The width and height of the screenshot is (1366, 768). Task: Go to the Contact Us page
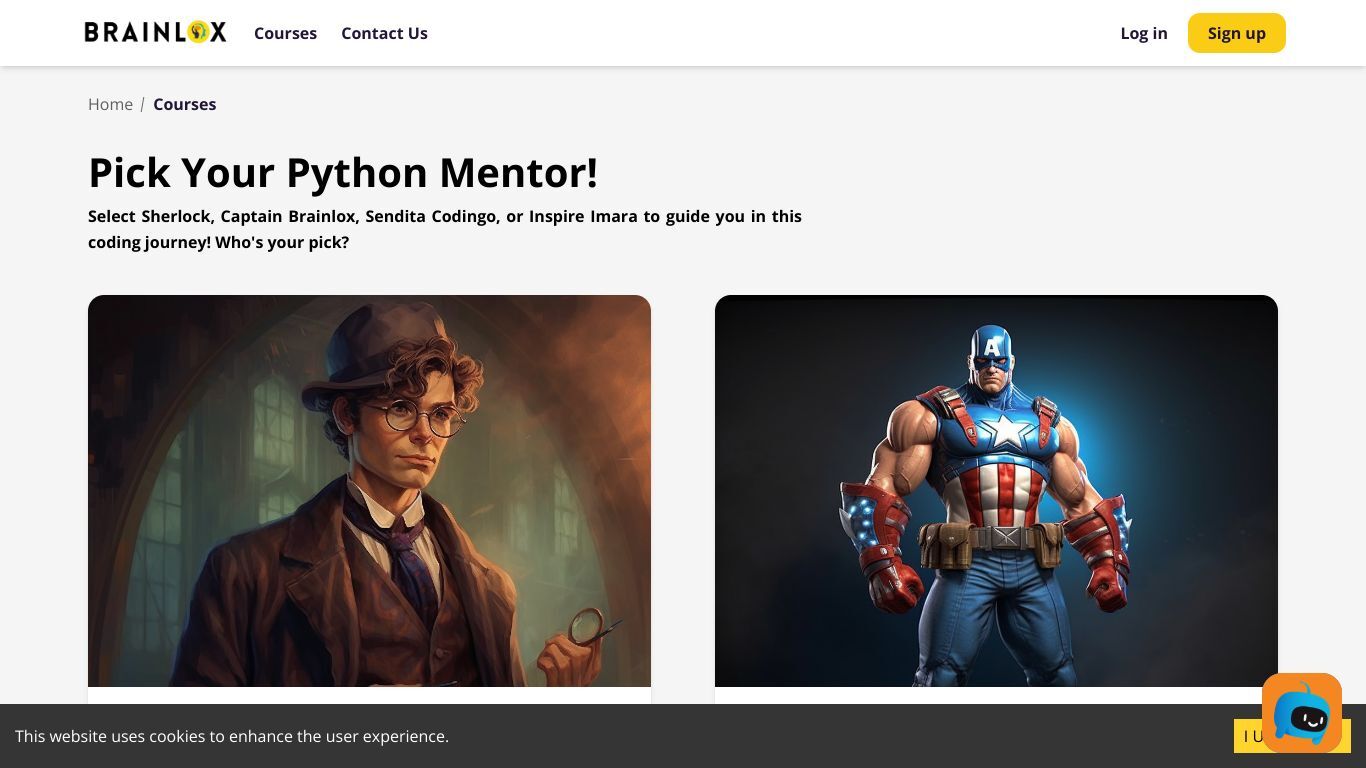click(x=384, y=33)
